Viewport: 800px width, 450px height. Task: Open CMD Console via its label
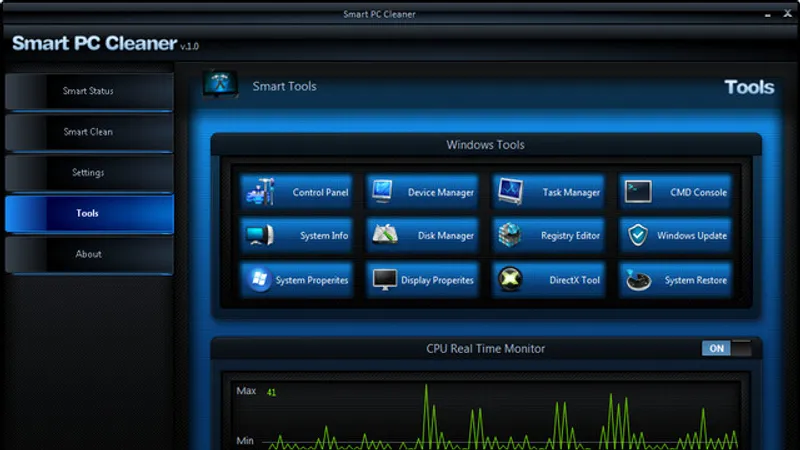click(x=698, y=192)
